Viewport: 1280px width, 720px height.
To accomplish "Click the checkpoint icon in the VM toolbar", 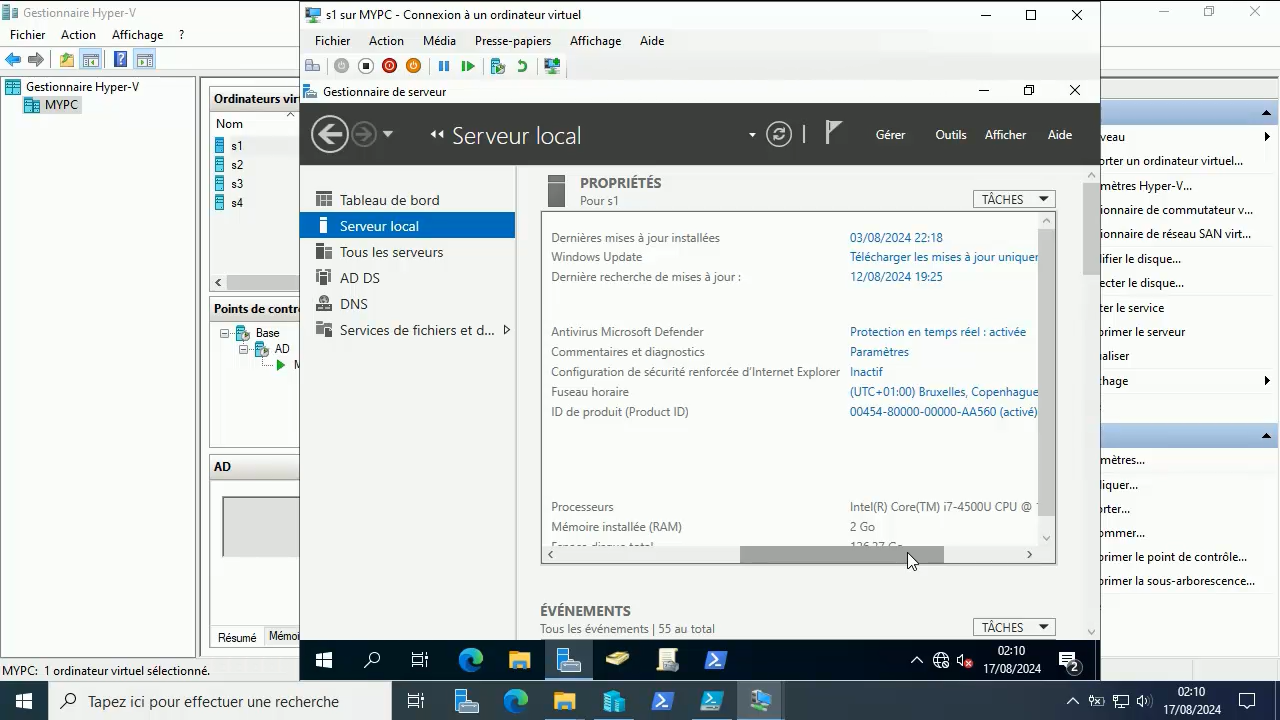I will pyautogui.click(x=497, y=66).
